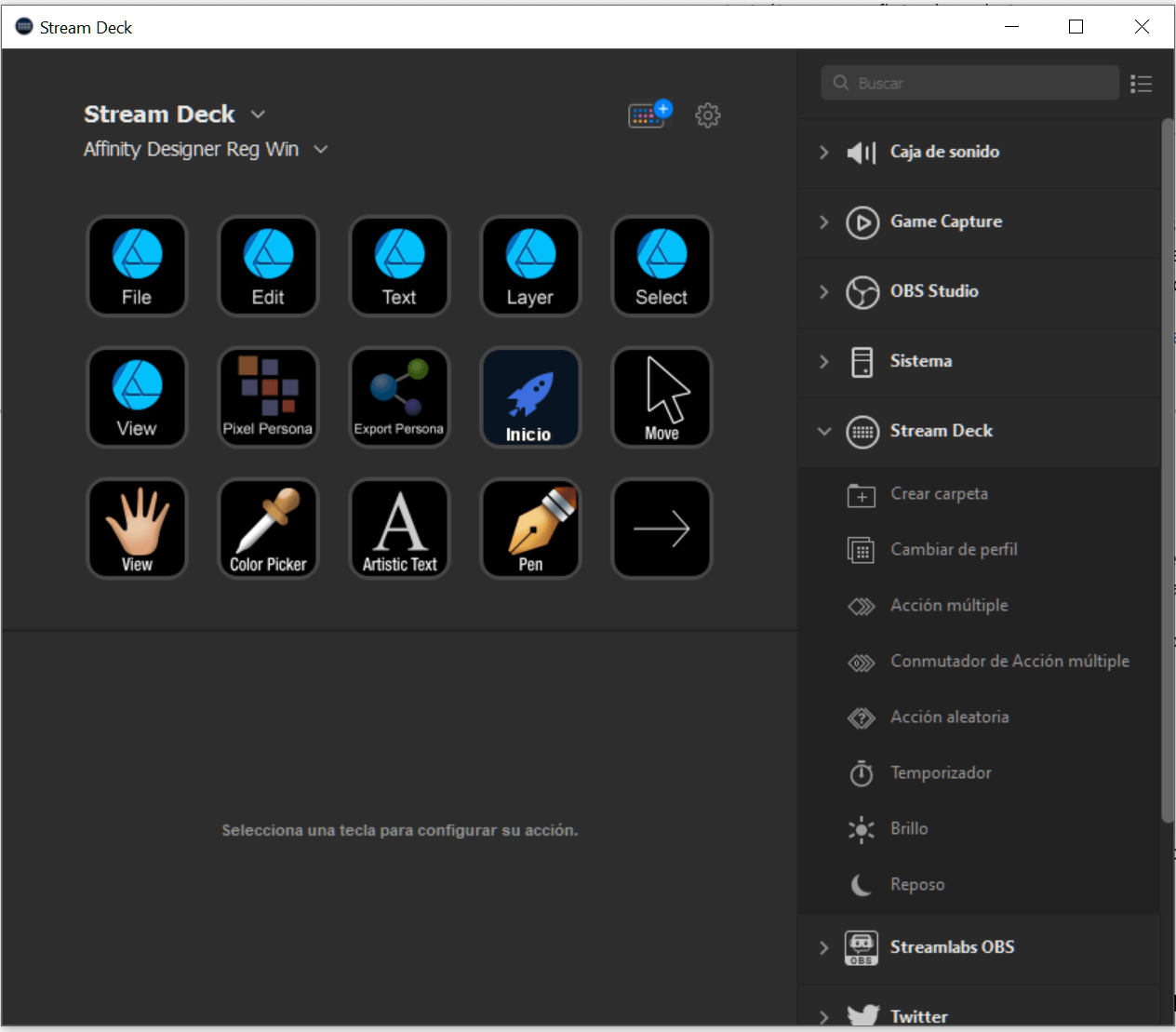
Task: Choose the Select key
Action: coord(661,266)
